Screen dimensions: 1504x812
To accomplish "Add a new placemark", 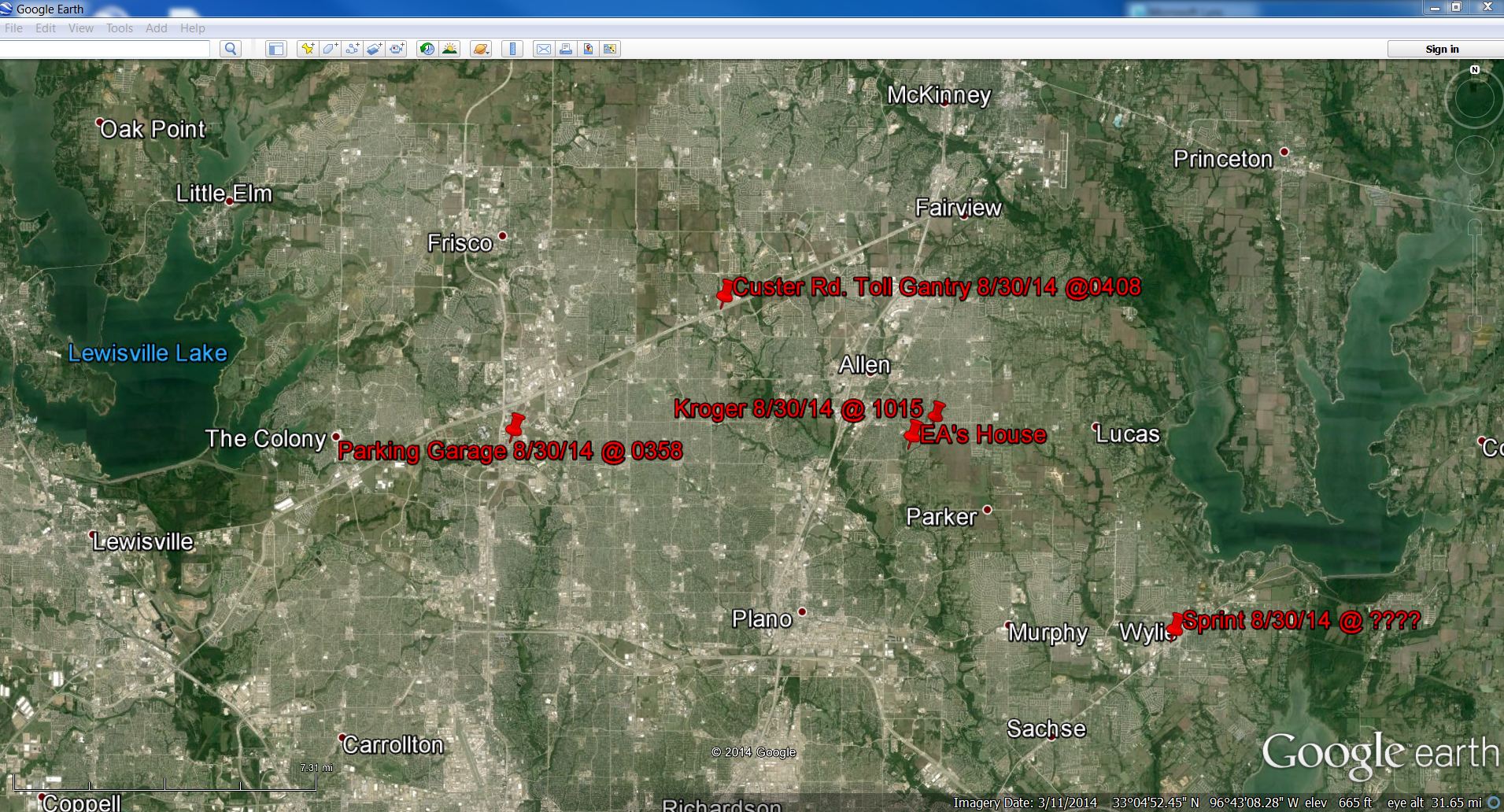I will (x=308, y=49).
